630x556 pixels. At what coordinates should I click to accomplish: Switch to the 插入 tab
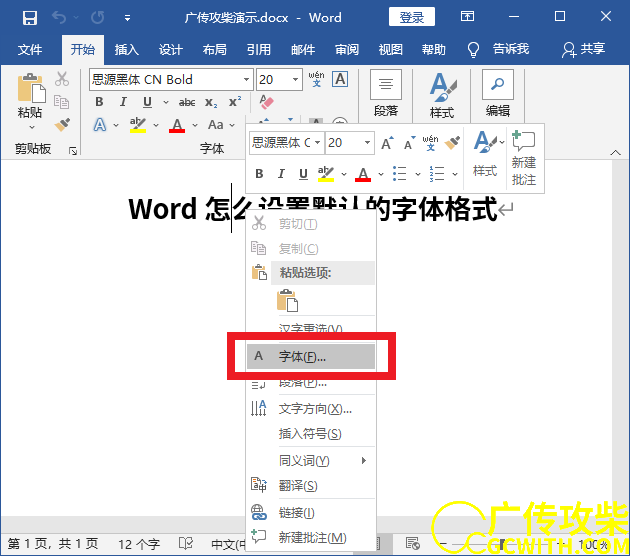pos(127,49)
